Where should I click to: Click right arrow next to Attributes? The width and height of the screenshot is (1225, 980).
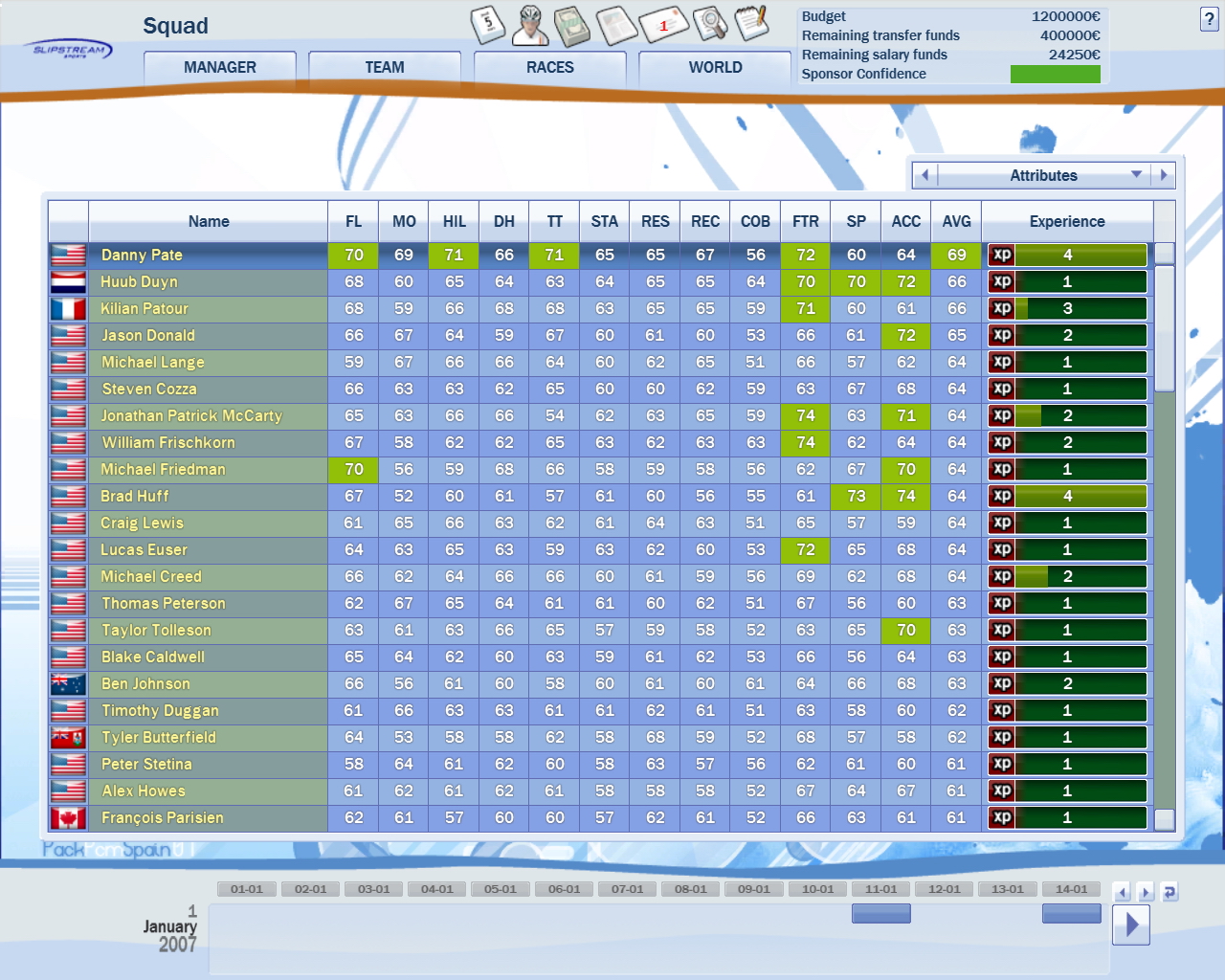pyautogui.click(x=1164, y=175)
